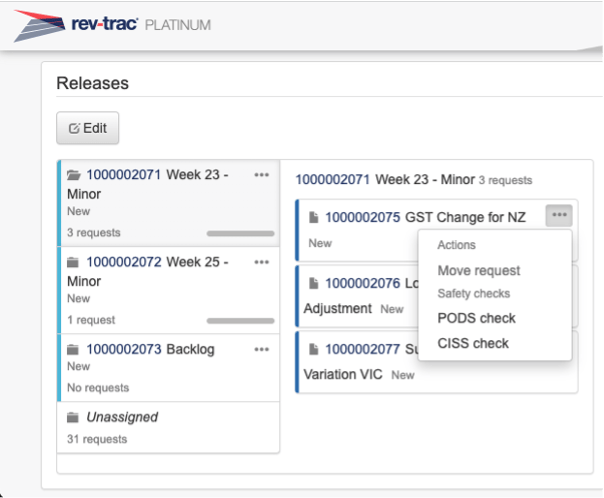The height and width of the screenshot is (498, 604).
Task: Select Move request from actions menu
Action: click(478, 270)
